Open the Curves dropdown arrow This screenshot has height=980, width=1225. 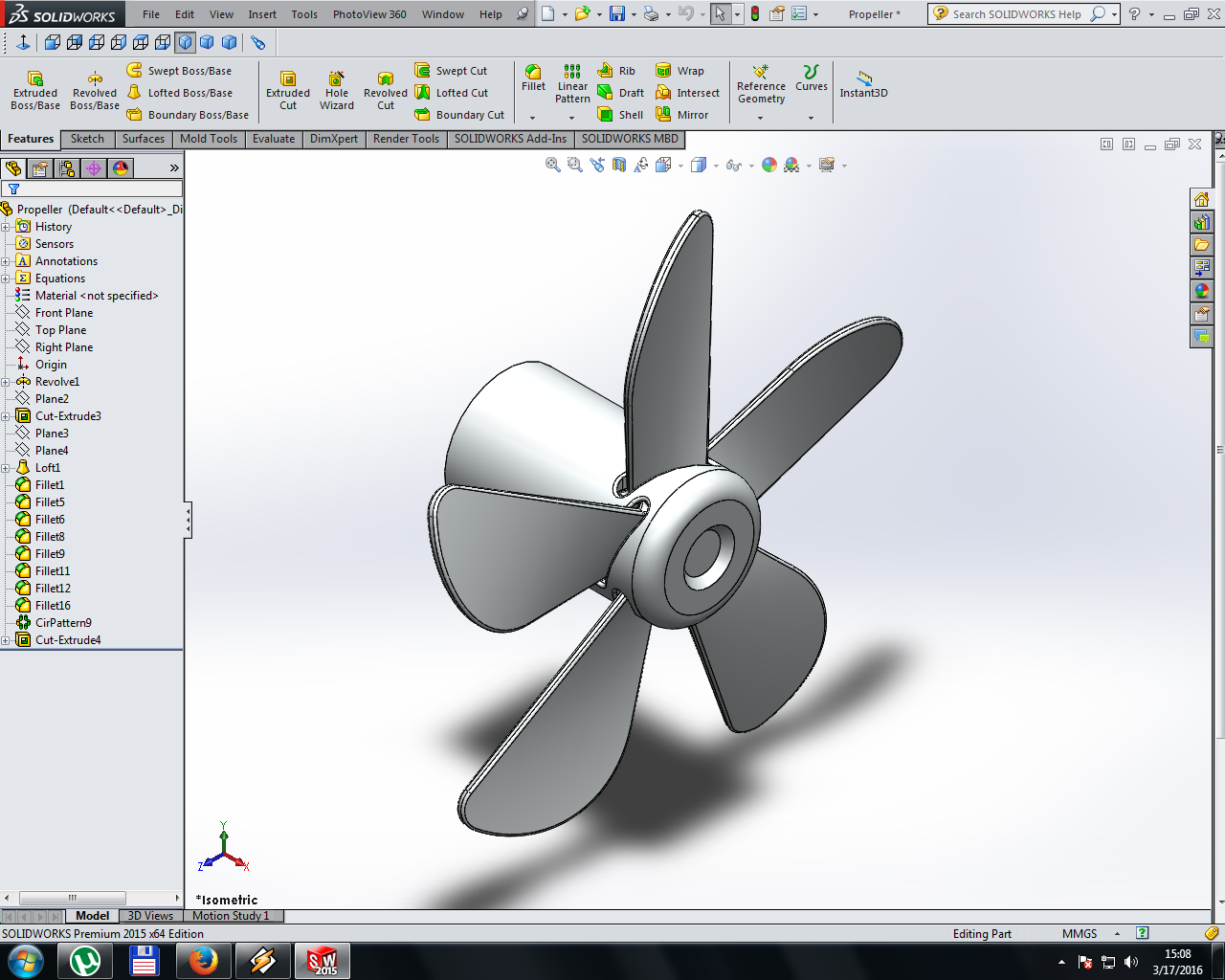(x=811, y=118)
